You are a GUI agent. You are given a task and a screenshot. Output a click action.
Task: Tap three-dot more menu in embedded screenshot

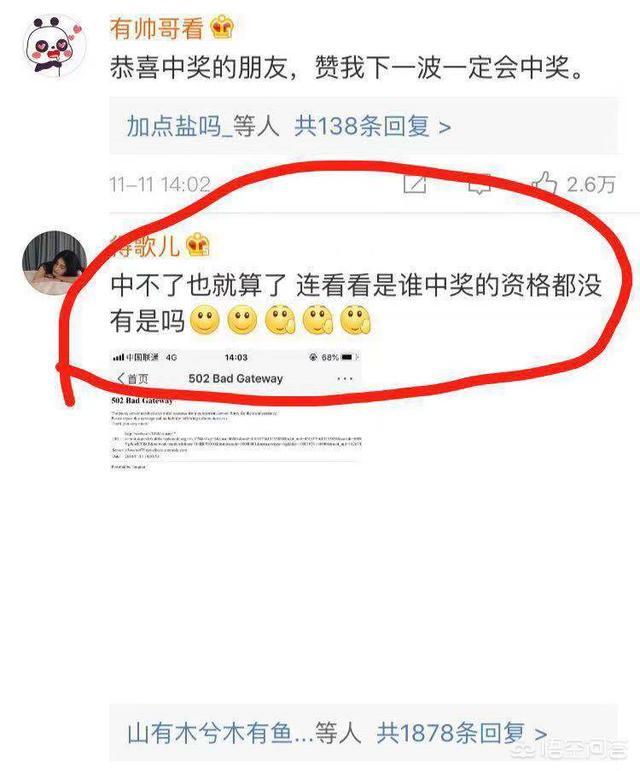click(x=345, y=379)
